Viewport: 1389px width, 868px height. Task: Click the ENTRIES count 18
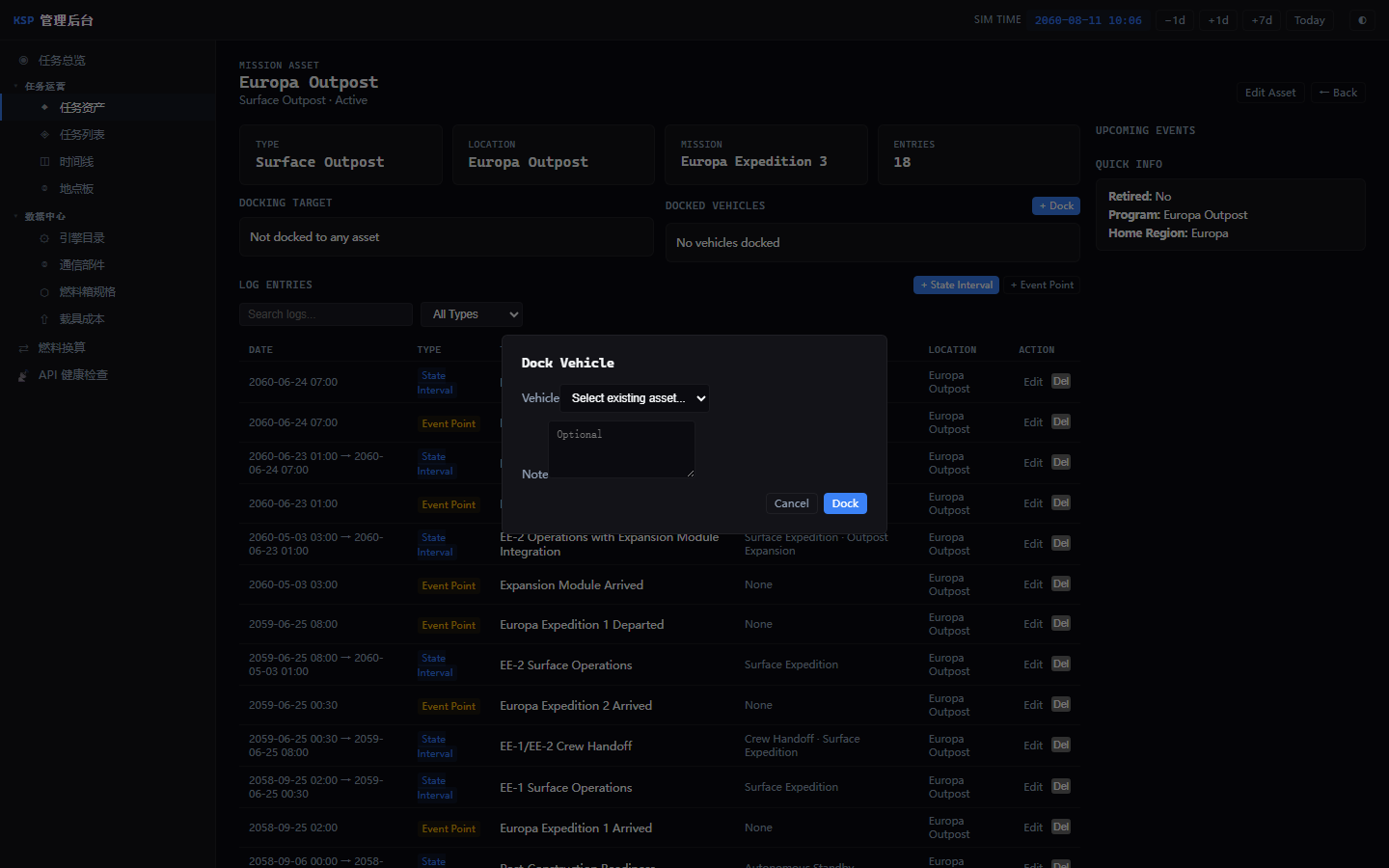(902, 162)
